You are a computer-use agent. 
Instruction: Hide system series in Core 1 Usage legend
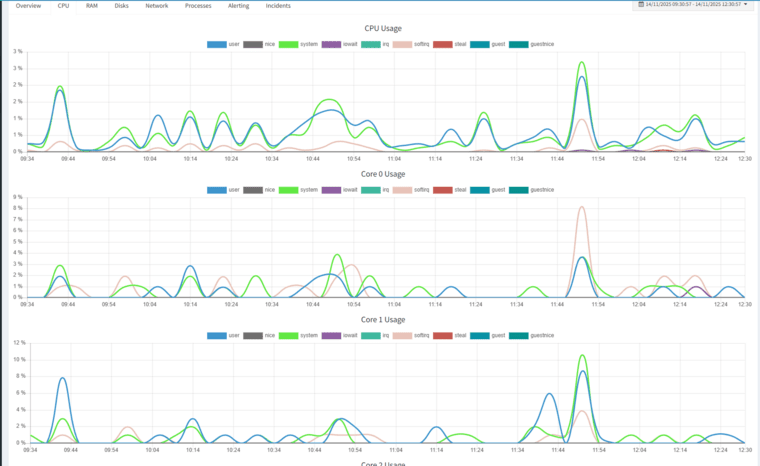coord(298,336)
